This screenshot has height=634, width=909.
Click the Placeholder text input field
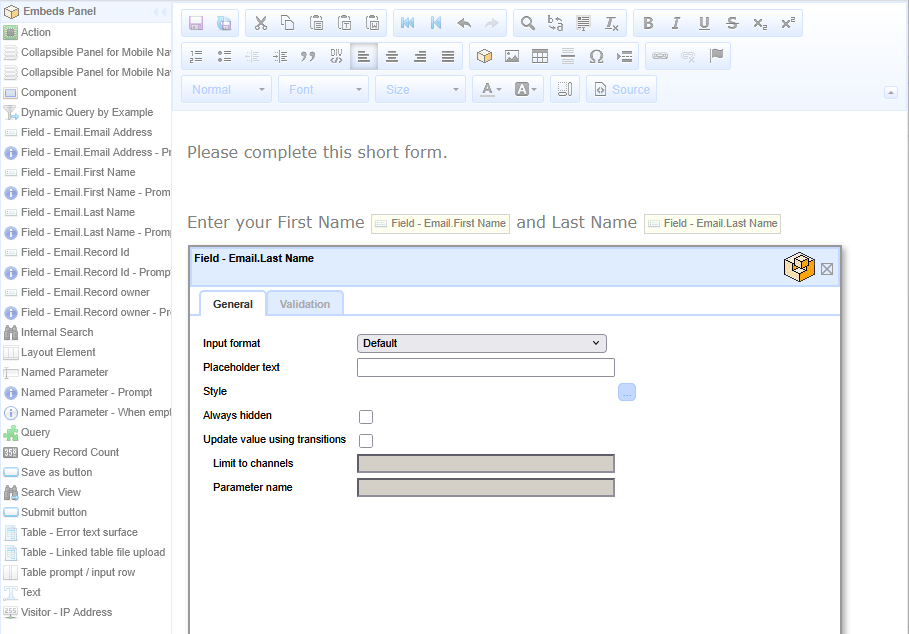485,367
